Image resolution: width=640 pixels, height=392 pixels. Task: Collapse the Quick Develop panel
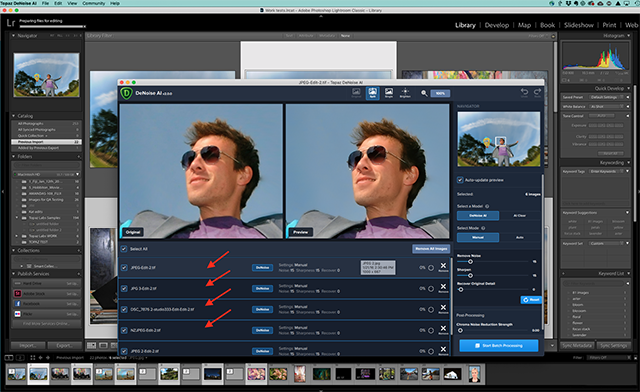[628, 88]
